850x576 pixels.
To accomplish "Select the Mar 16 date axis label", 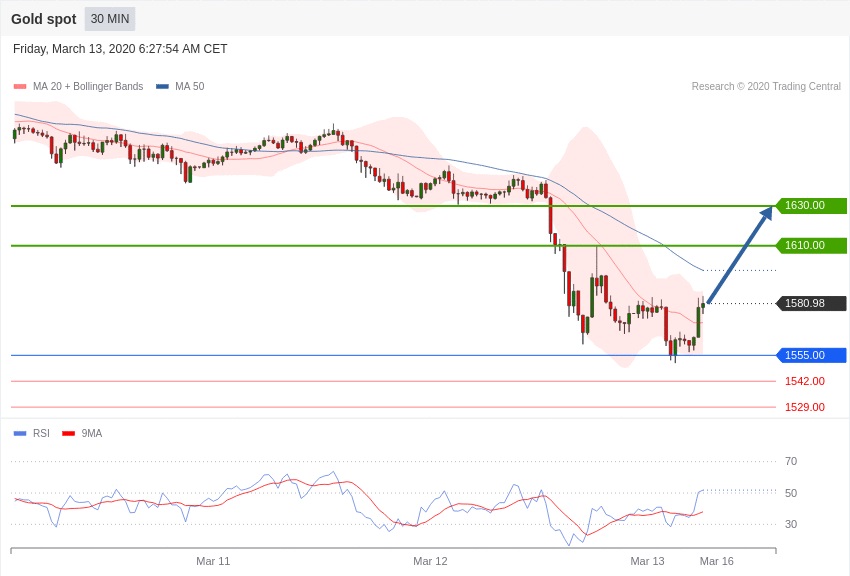I will tap(716, 561).
